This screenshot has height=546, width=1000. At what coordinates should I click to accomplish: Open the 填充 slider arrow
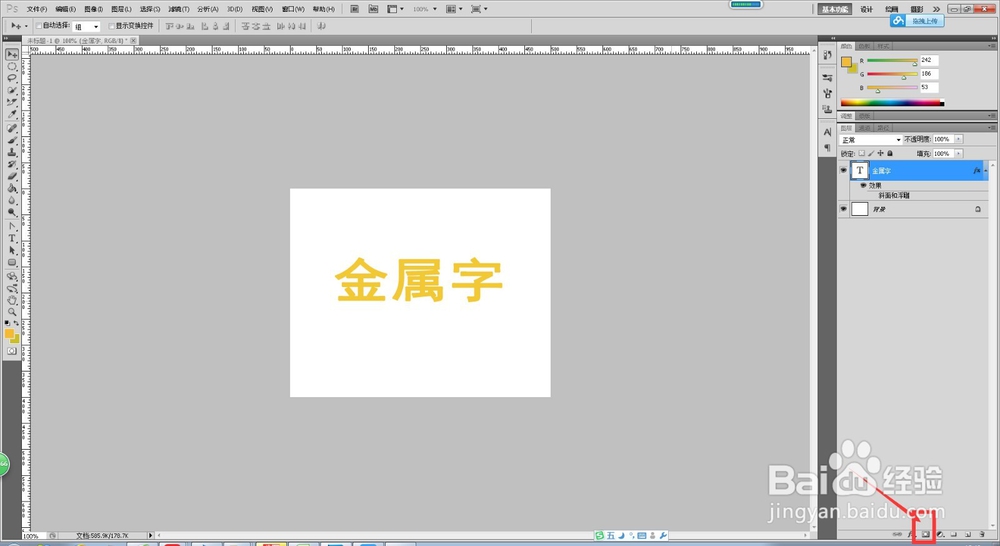pos(959,154)
